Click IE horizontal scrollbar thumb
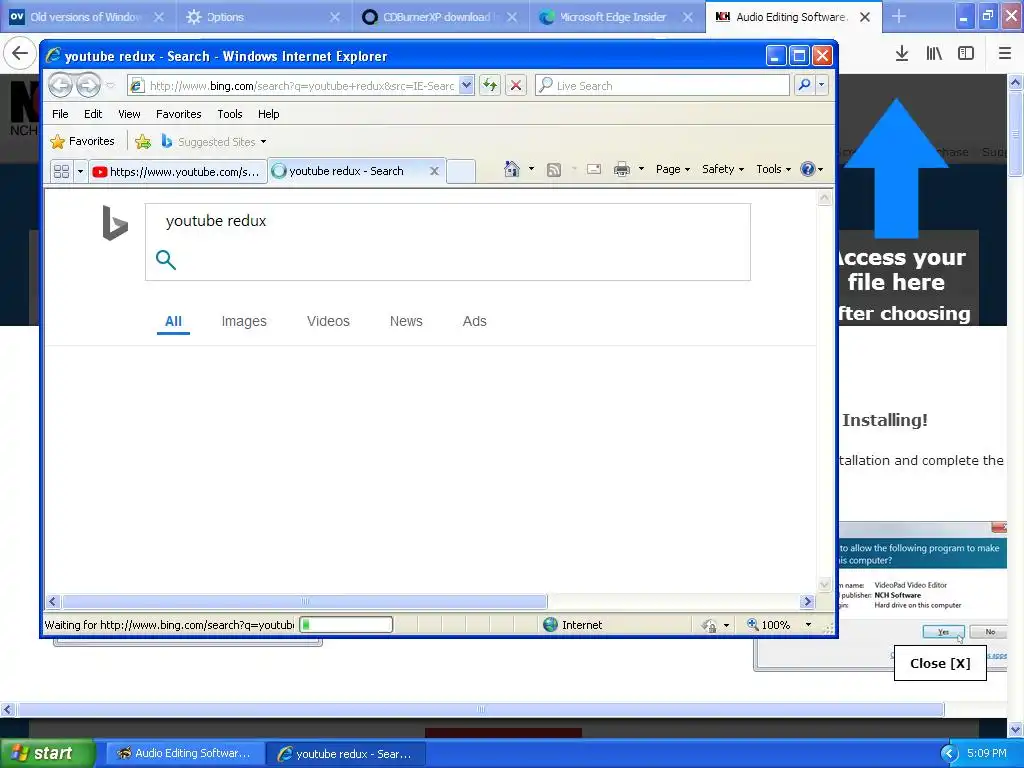This screenshot has width=1024, height=768. (304, 601)
